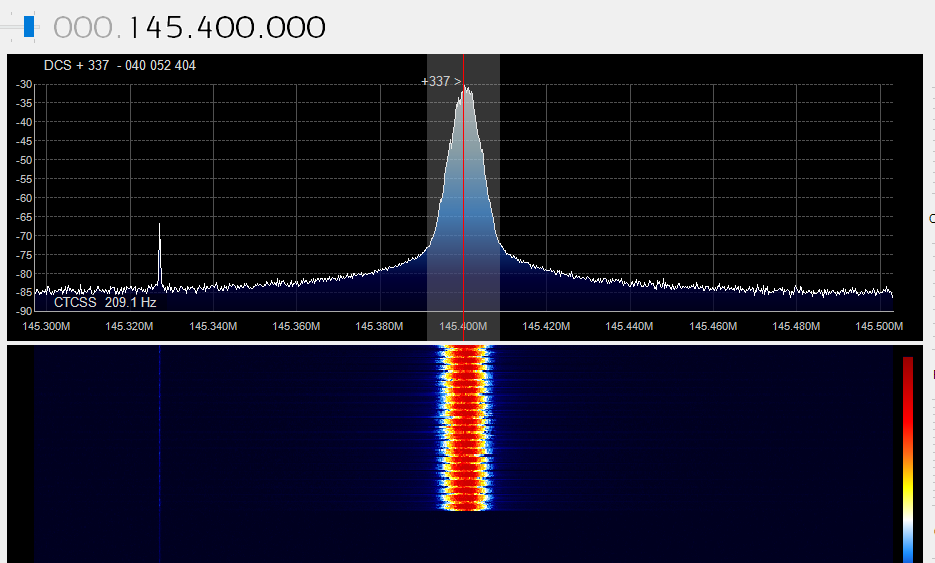This screenshot has width=935, height=563.
Task: Click the CTCSS 209.1 Hz tone readout
Action: click(x=105, y=301)
